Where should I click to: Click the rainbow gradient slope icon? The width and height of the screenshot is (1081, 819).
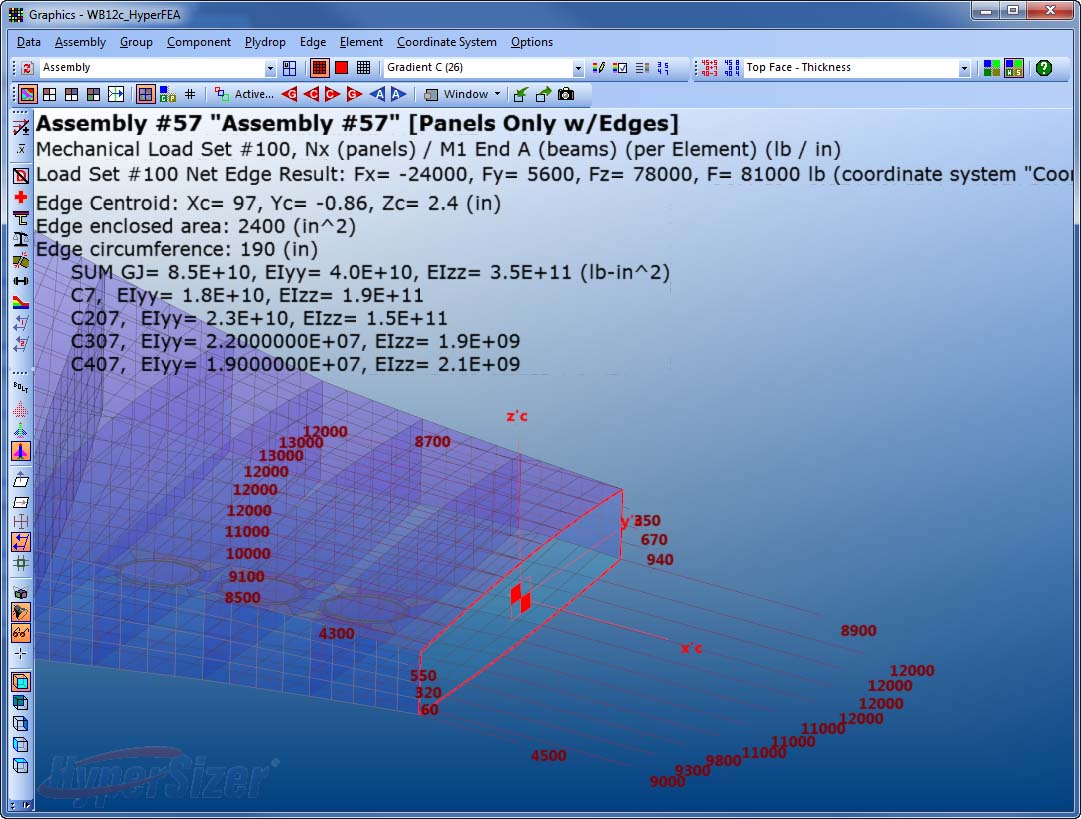[x=21, y=302]
